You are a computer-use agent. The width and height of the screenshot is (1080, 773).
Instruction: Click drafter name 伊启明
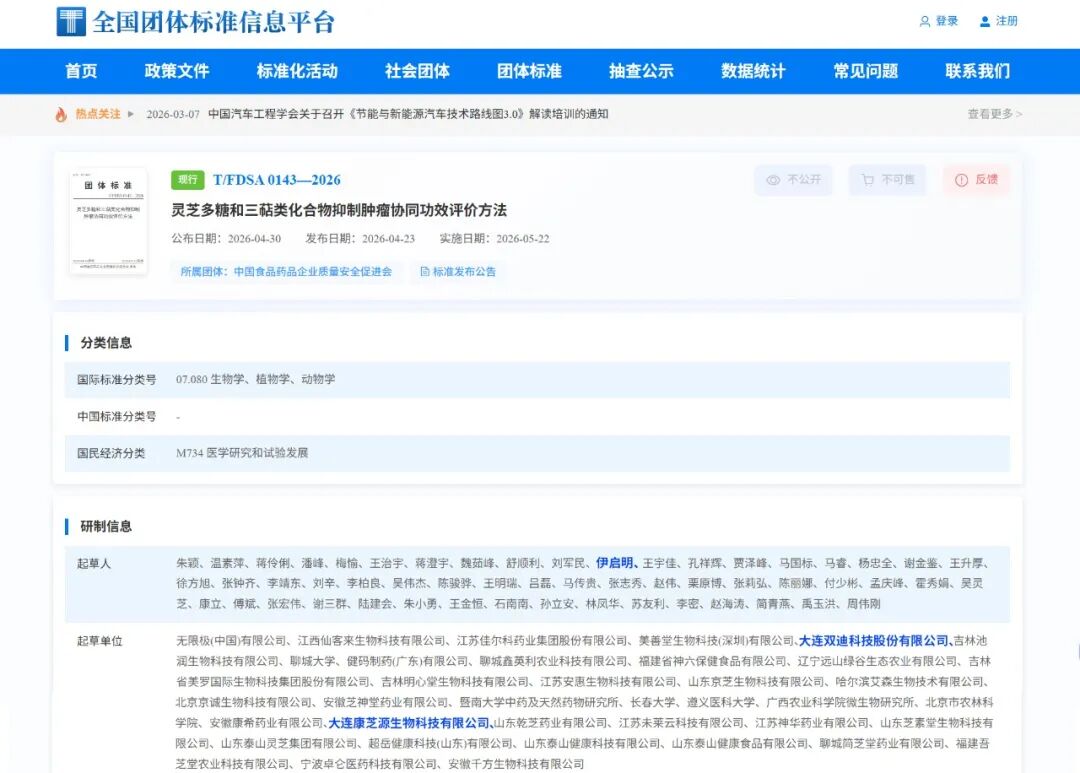click(x=614, y=563)
